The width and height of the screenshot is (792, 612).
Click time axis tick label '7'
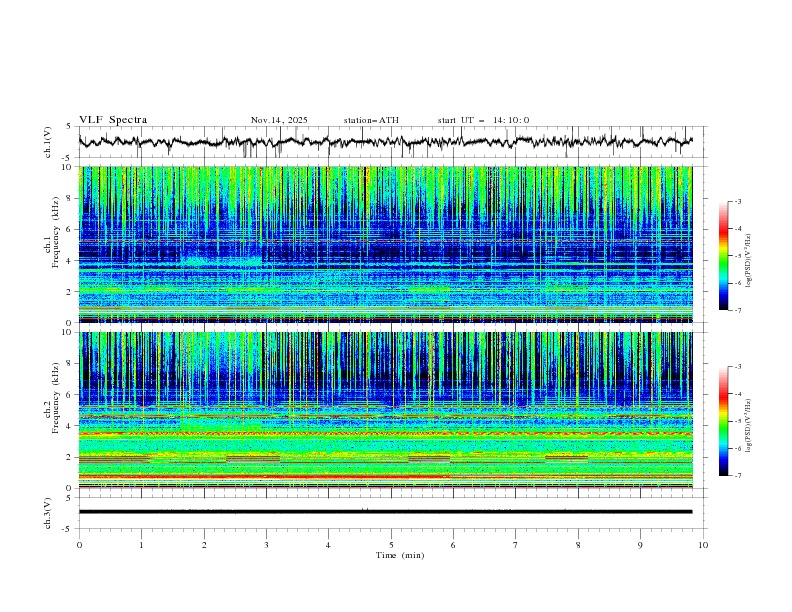[516, 545]
